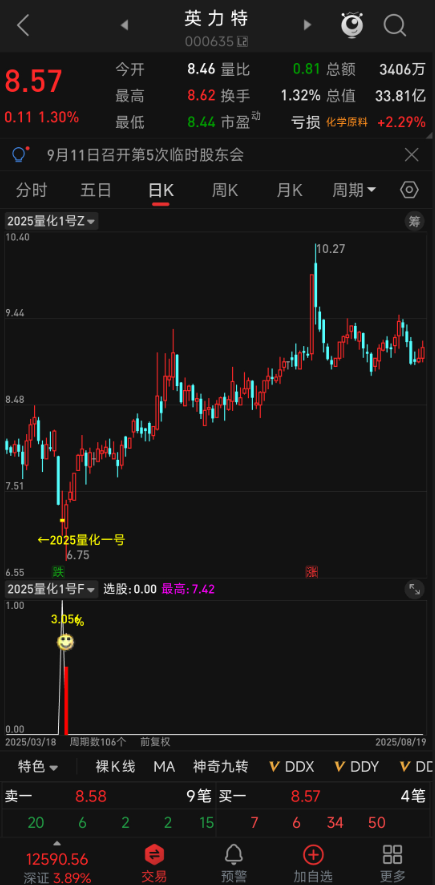The height and width of the screenshot is (885, 435).
Task: Open the 周期 period dropdown
Action: 354,190
